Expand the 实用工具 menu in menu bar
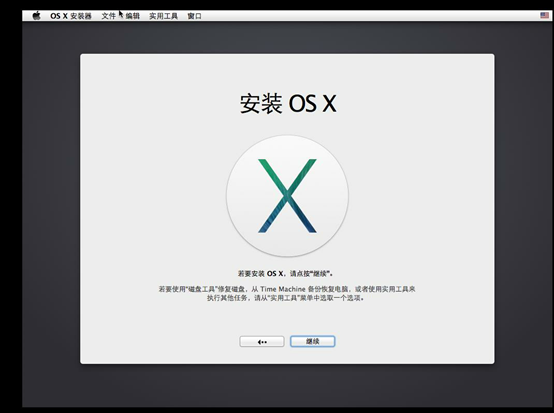 click(163, 16)
